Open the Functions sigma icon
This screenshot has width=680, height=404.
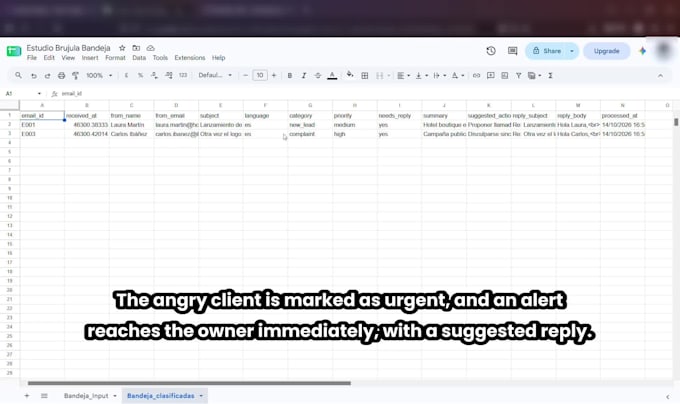click(550, 75)
